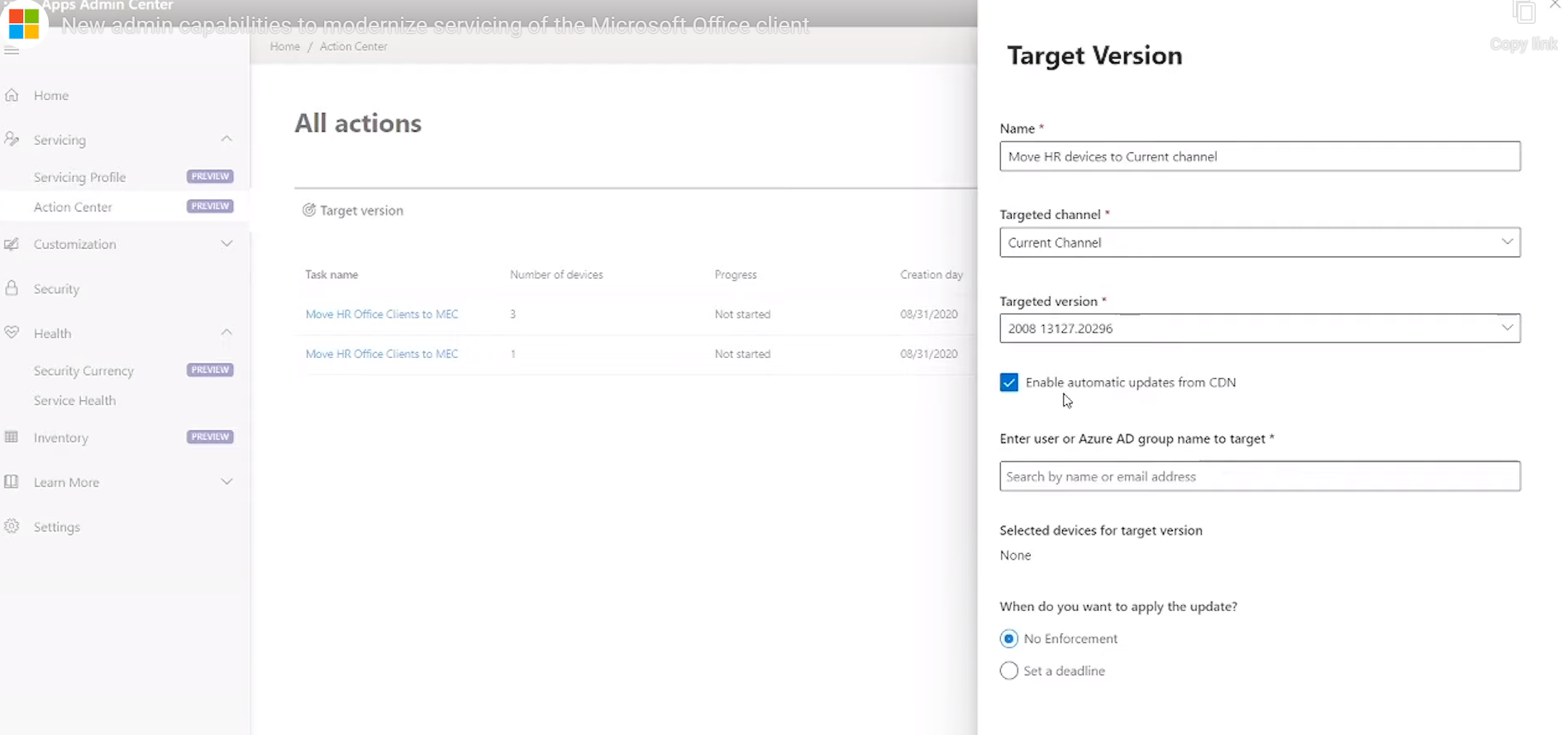Click the Inventory table icon

tap(12, 437)
